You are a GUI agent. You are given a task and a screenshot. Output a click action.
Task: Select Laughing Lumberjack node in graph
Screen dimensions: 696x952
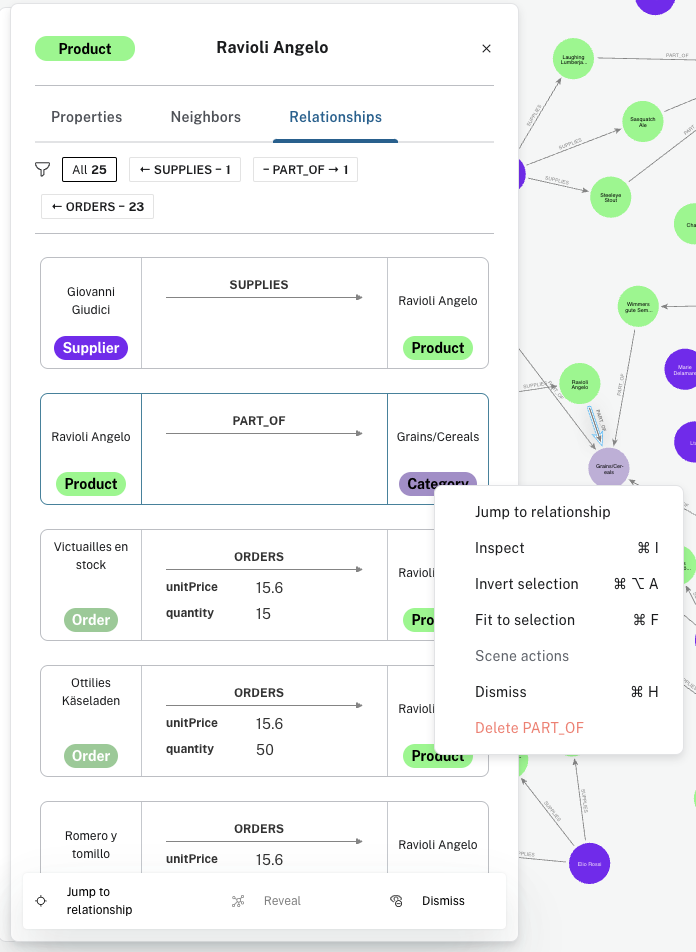coord(573,59)
